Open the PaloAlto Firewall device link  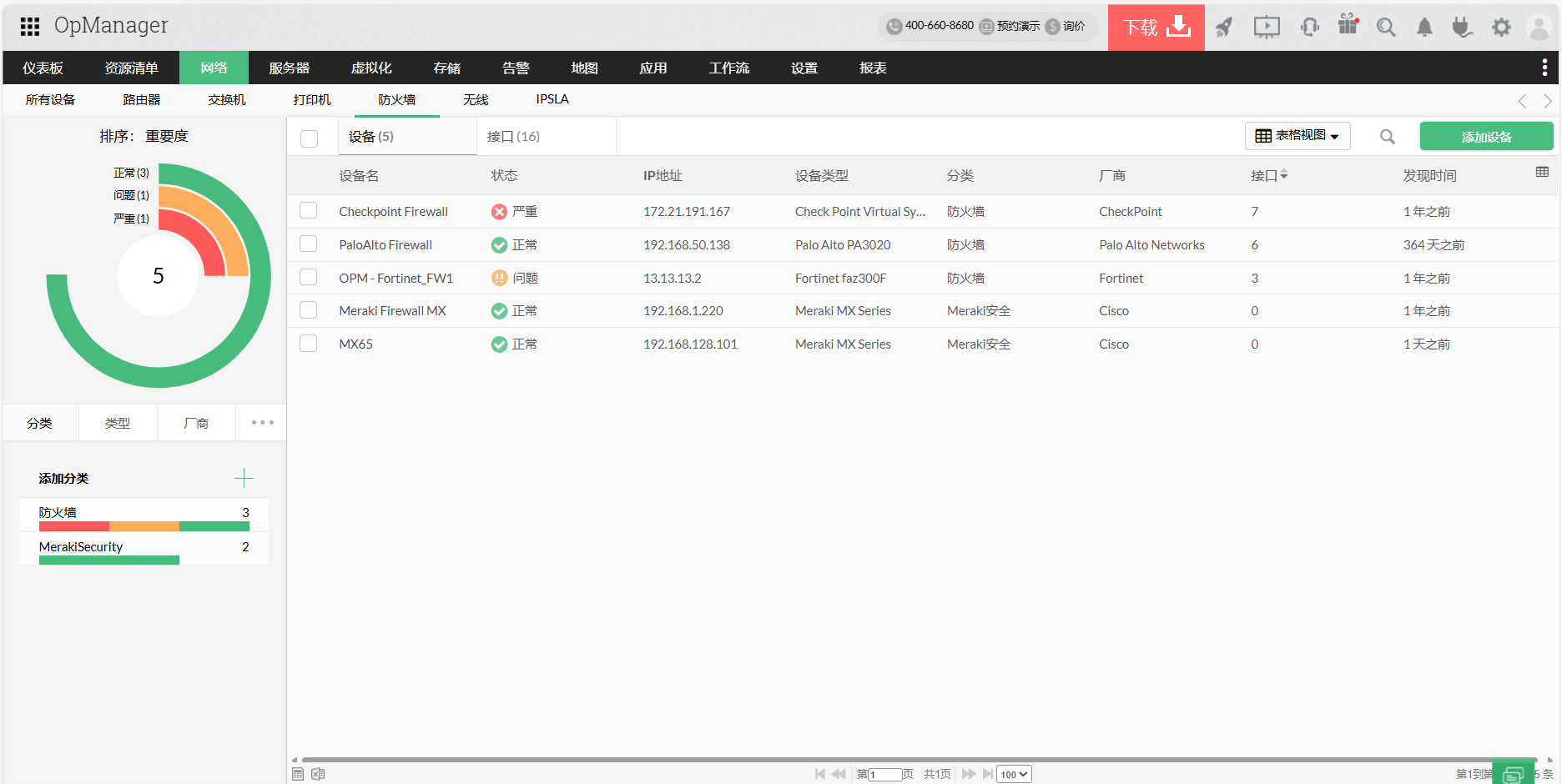385,244
